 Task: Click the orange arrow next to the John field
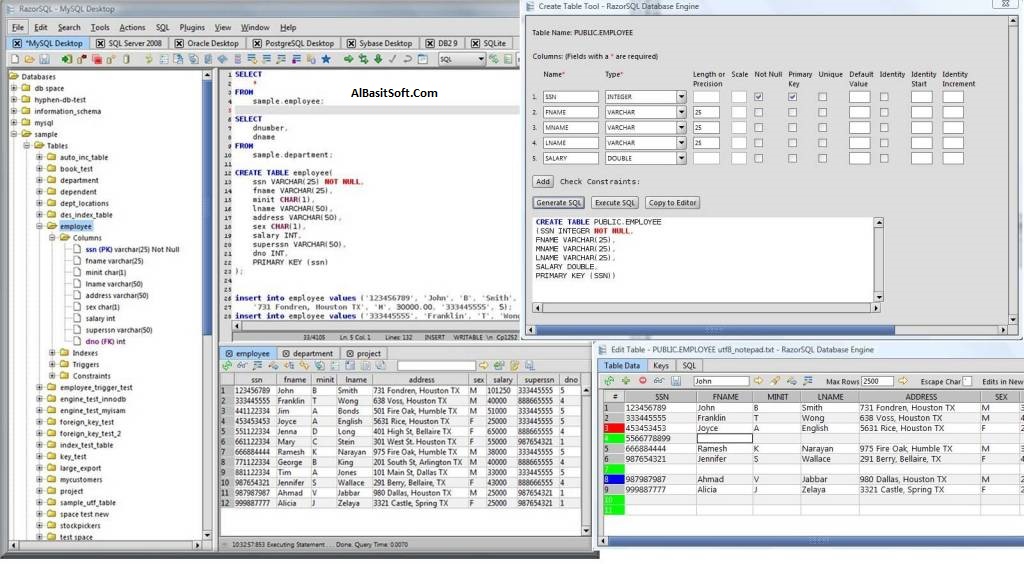(x=758, y=381)
